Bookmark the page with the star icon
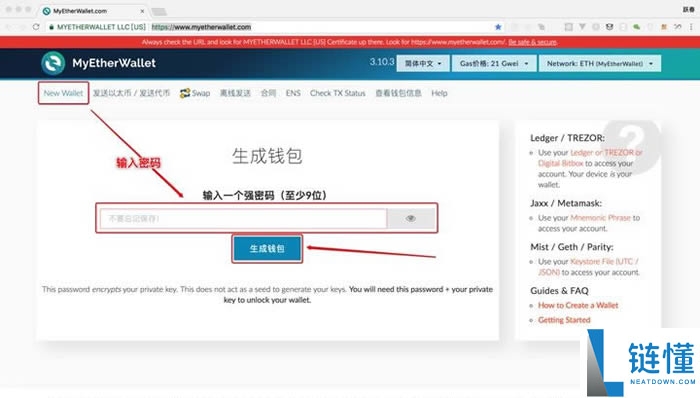This screenshot has width=700, height=398. (x=498, y=27)
